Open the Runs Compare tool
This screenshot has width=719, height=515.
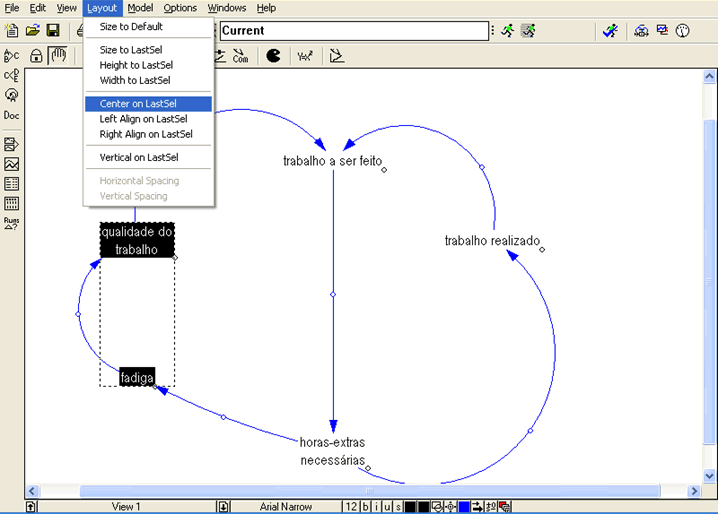point(12,223)
